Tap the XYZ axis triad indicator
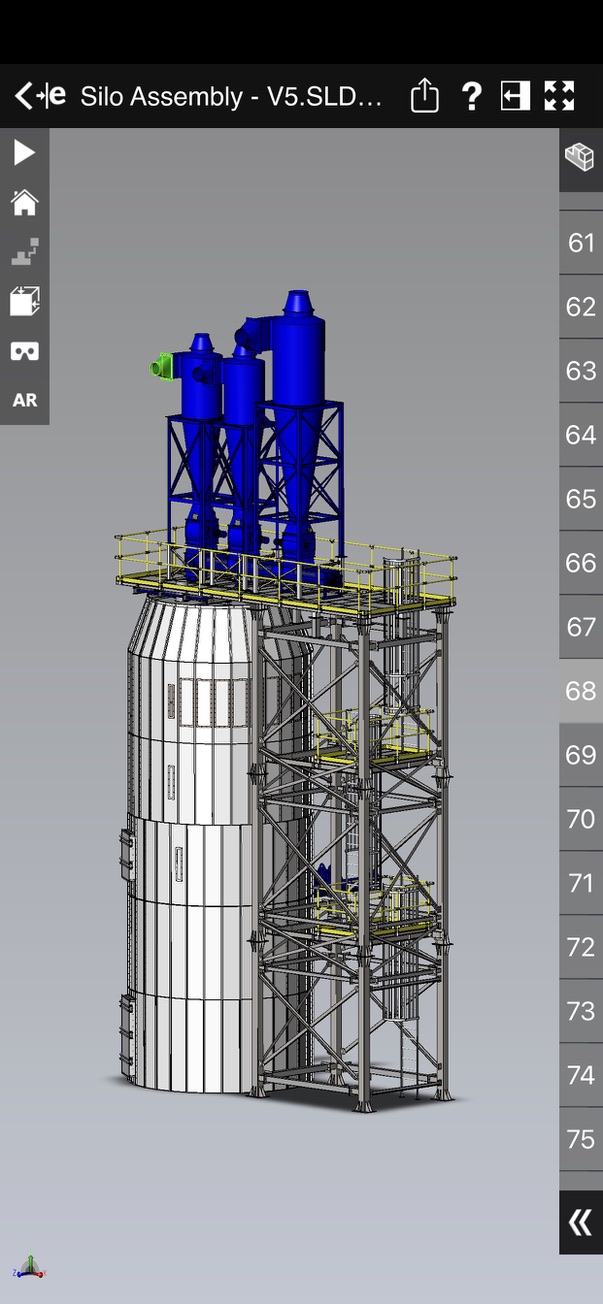The width and height of the screenshot is (603, 1304). tap(29, 1267)
